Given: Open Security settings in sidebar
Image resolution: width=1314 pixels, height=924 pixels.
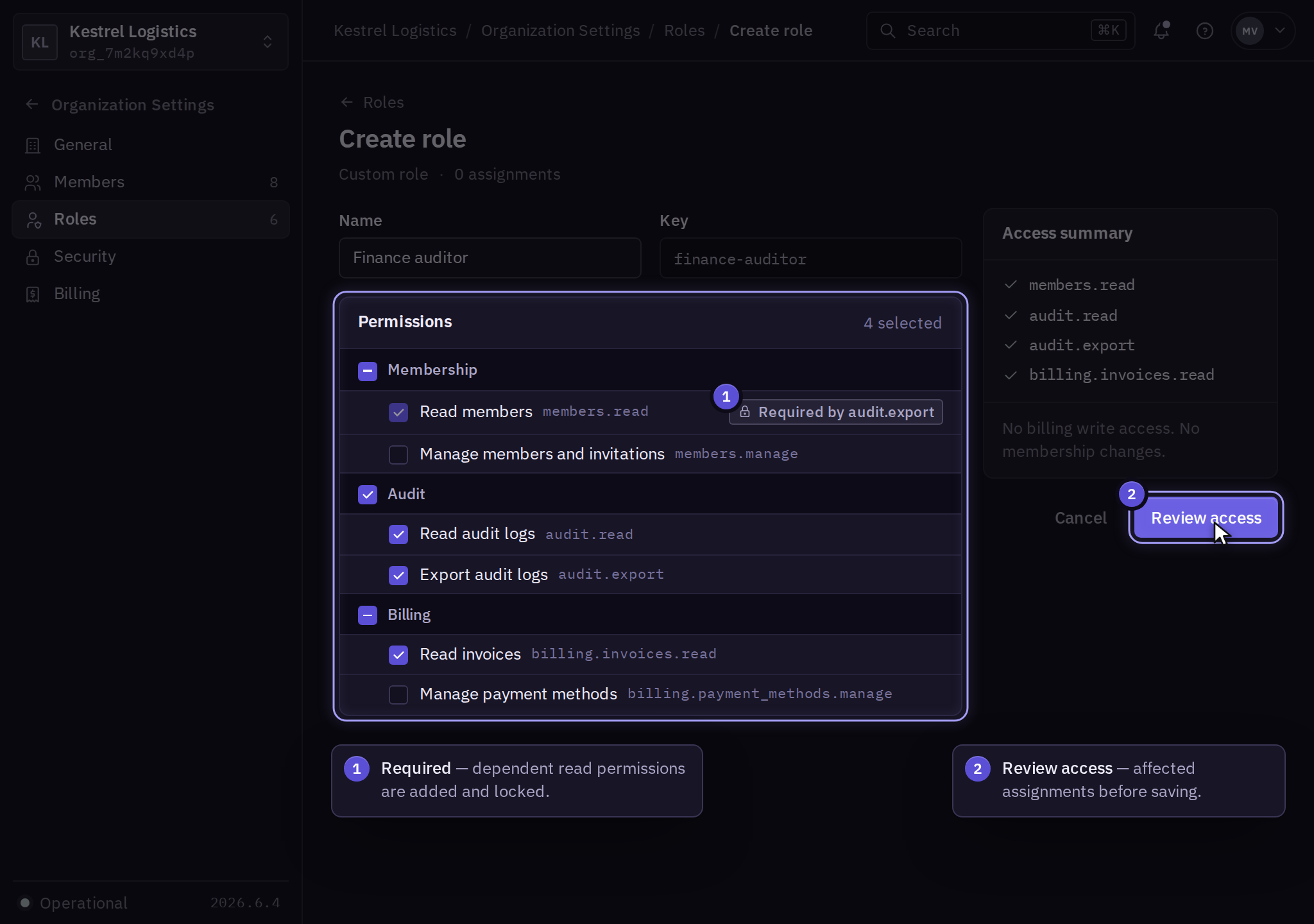Looking at the screenshot, I should pyautogui.click(x=151, y=257).
